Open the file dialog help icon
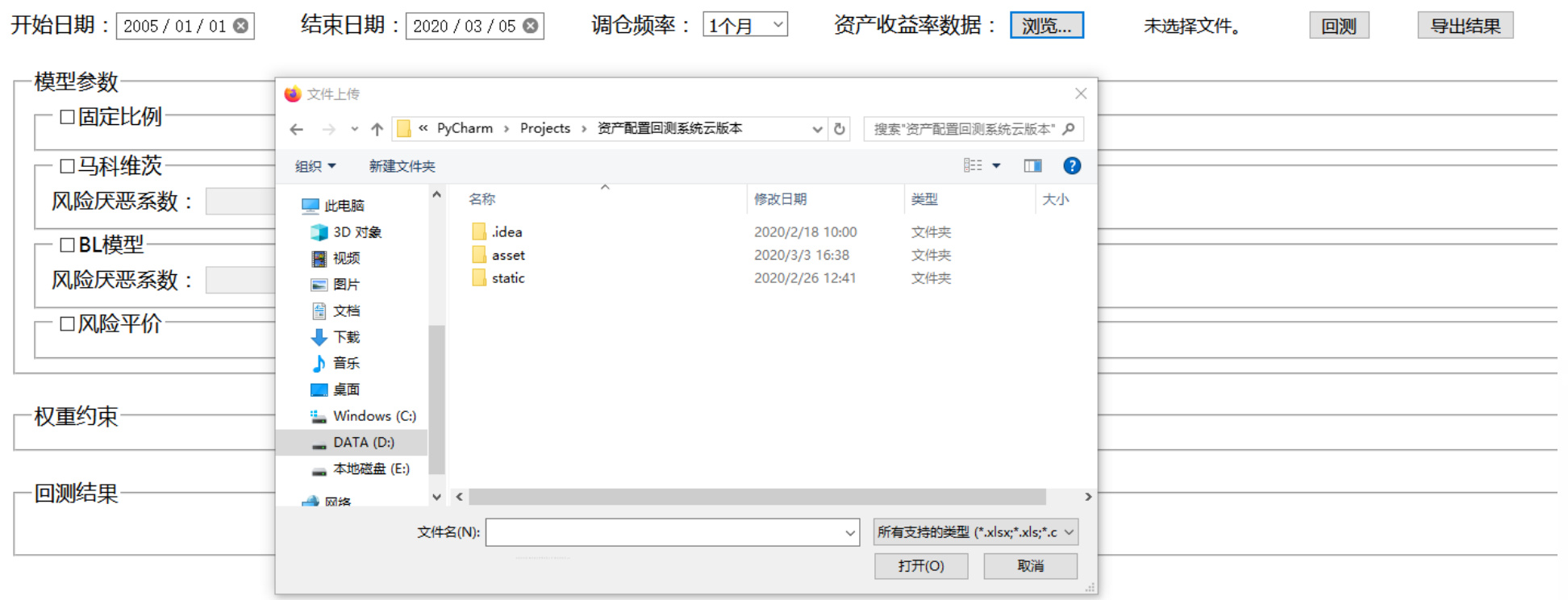The width and height of the screenshot is (1568, 600). [1071, 166]
